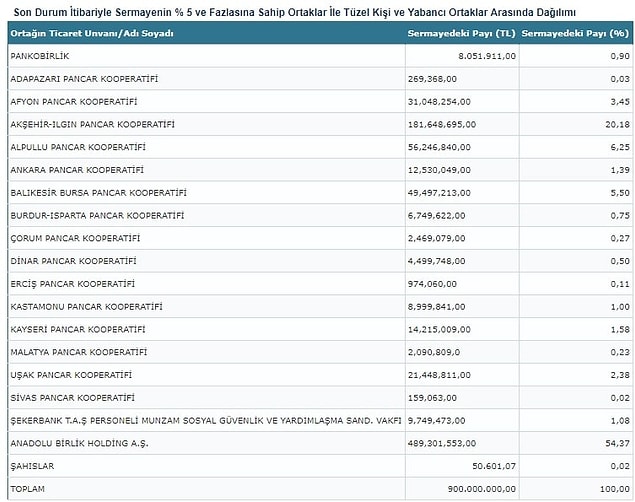Select the amount 14,215,009,00
This screenshot has height=502, width=635.
coord(439,329)
